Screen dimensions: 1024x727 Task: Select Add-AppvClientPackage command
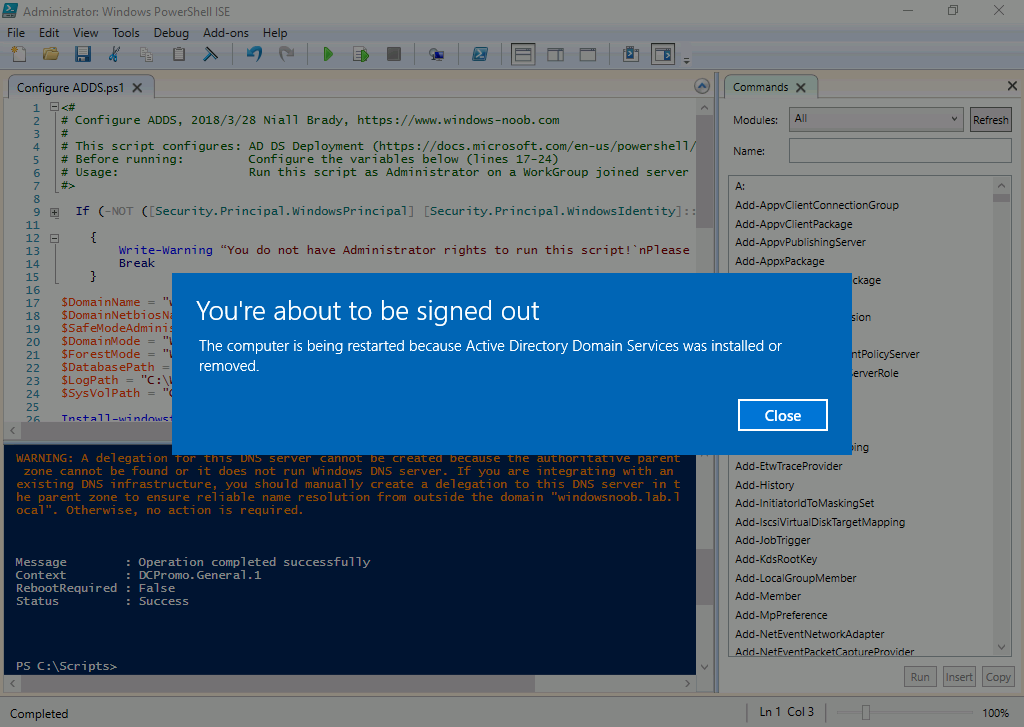point(793,224)
